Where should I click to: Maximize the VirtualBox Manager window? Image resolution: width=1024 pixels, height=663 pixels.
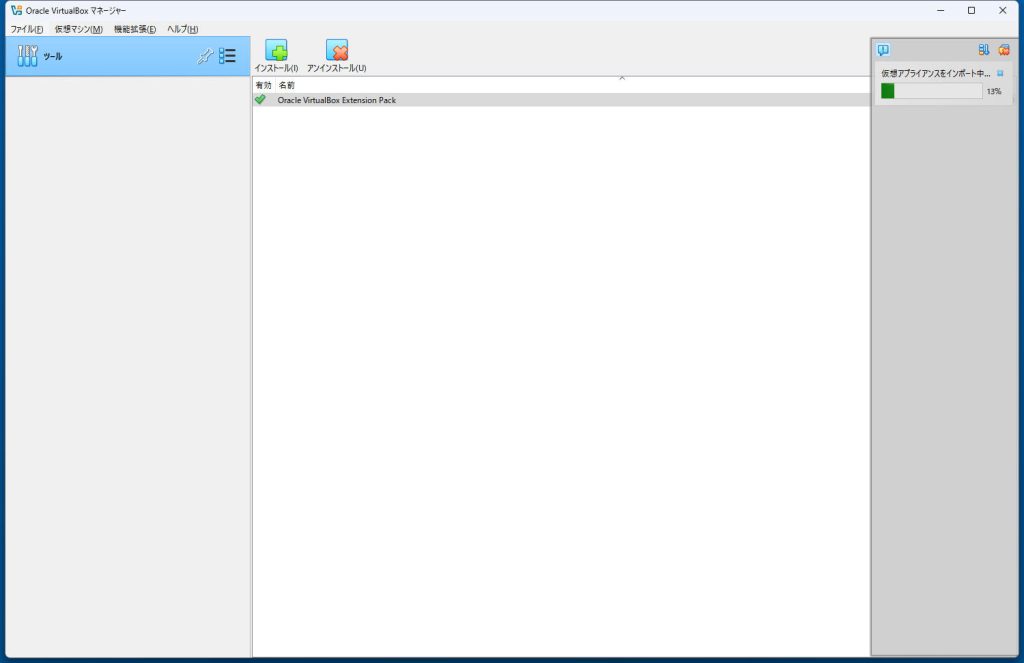972,10
